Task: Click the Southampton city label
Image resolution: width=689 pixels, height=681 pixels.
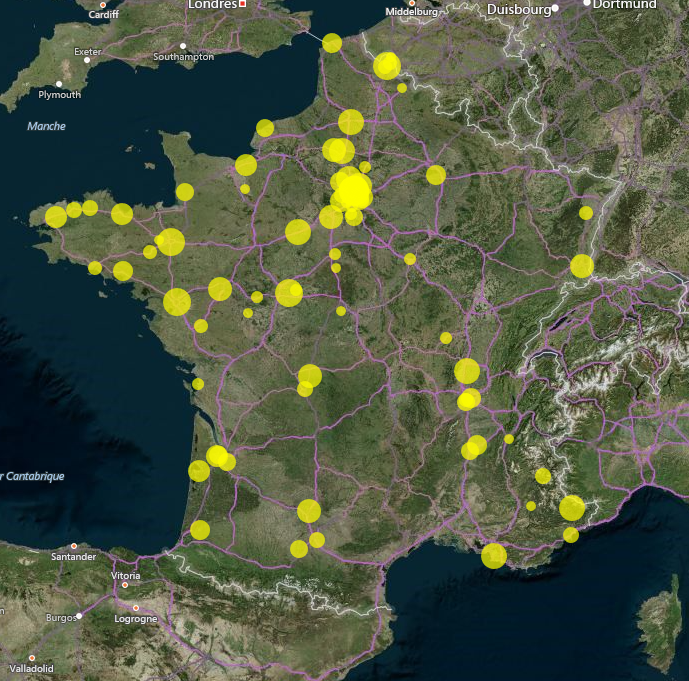Action: [x=184, y=57]
